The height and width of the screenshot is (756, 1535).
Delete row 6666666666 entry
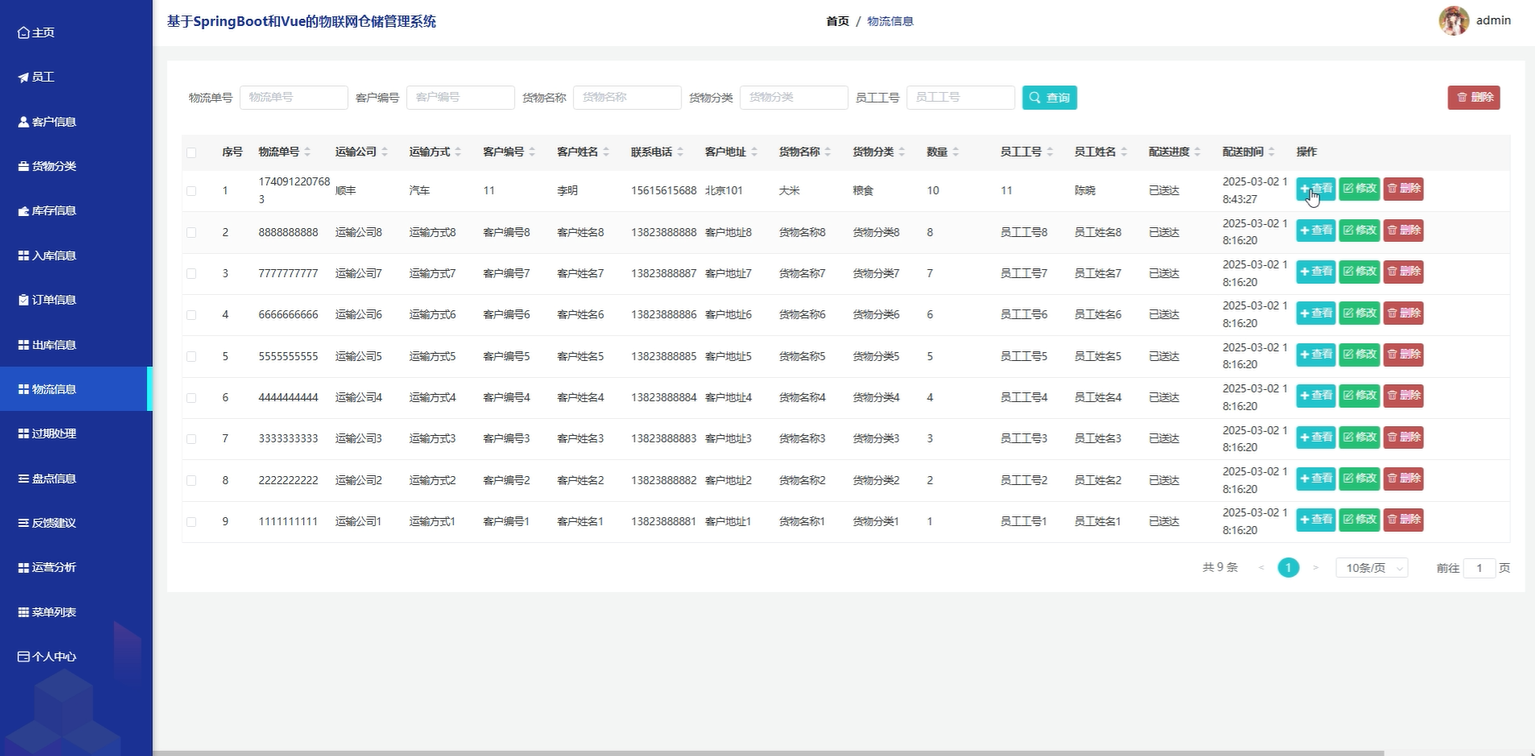click(x=1403, y=313)
